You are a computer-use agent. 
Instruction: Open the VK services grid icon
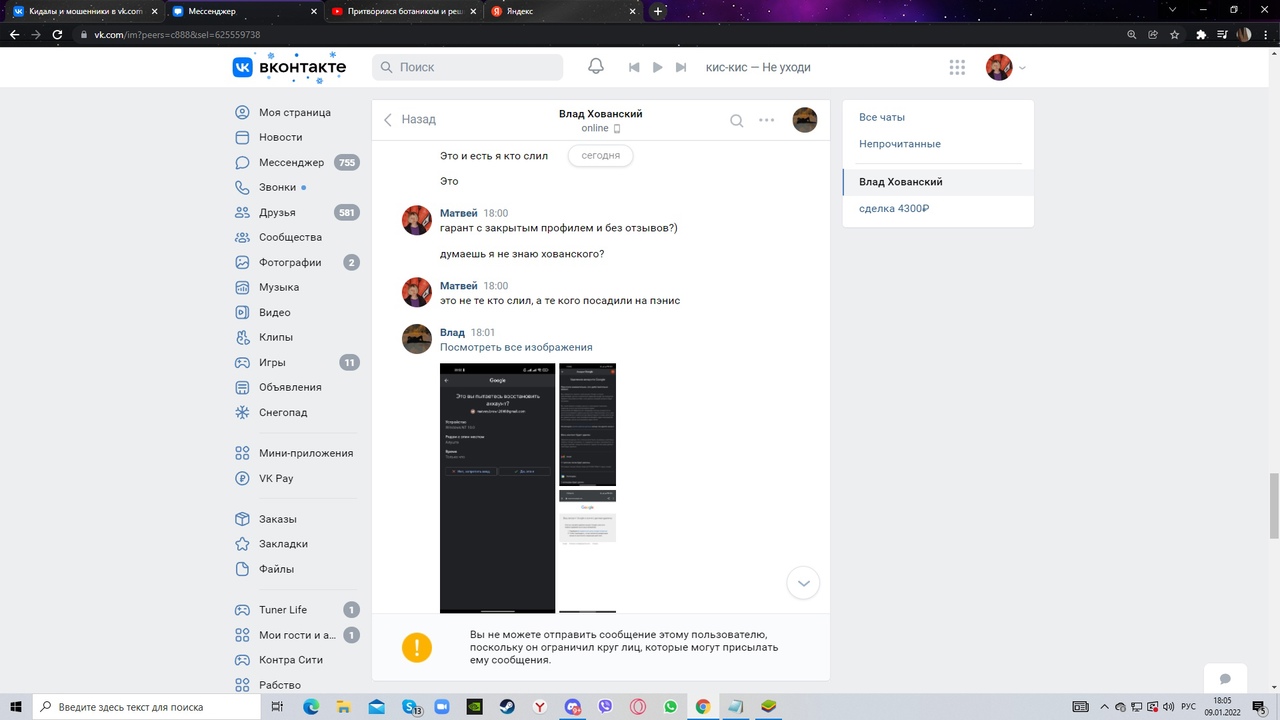(x=957, y=67)
